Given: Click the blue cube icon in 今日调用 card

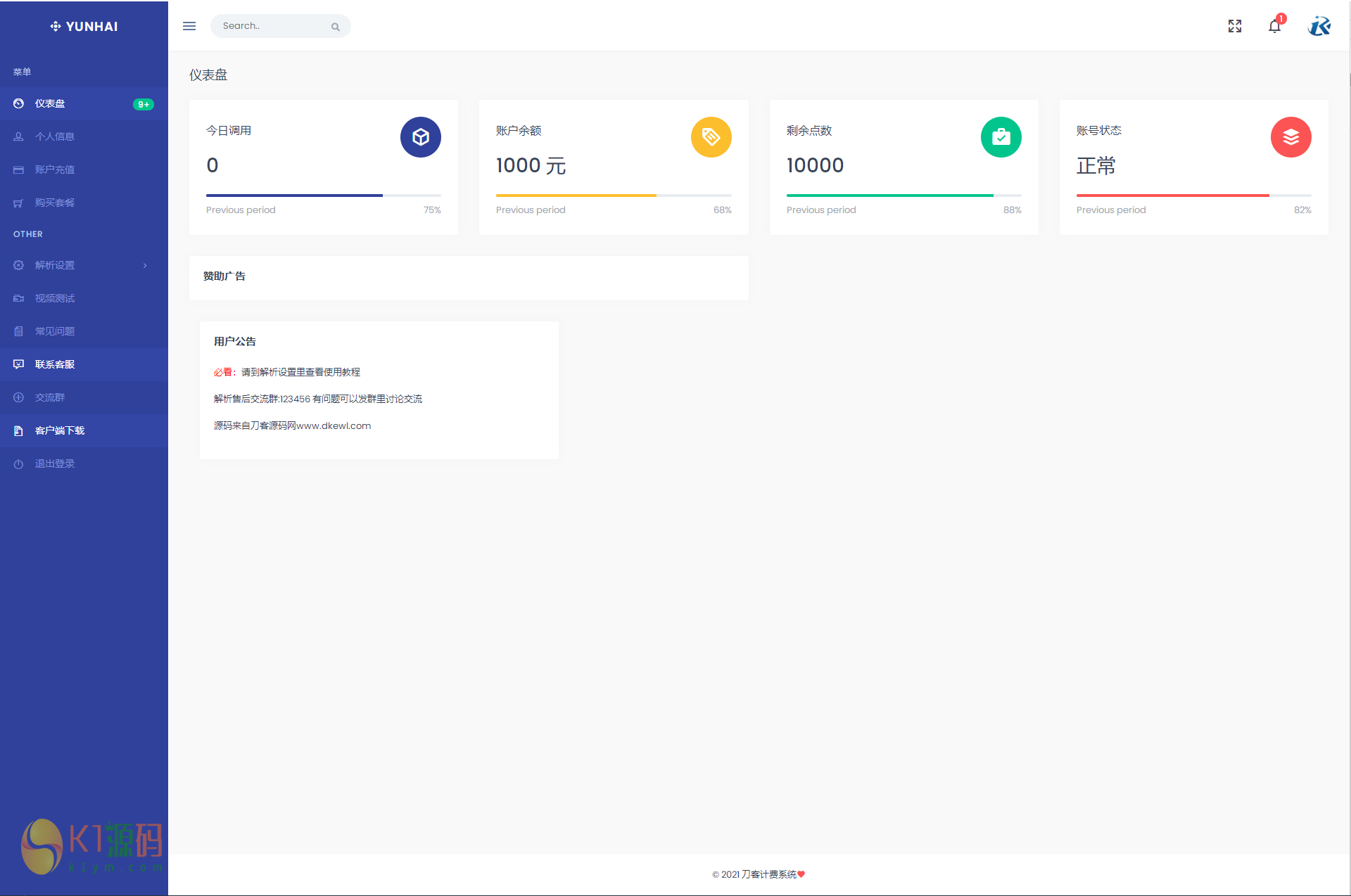Looking at the screenshot, I should 421,137.
